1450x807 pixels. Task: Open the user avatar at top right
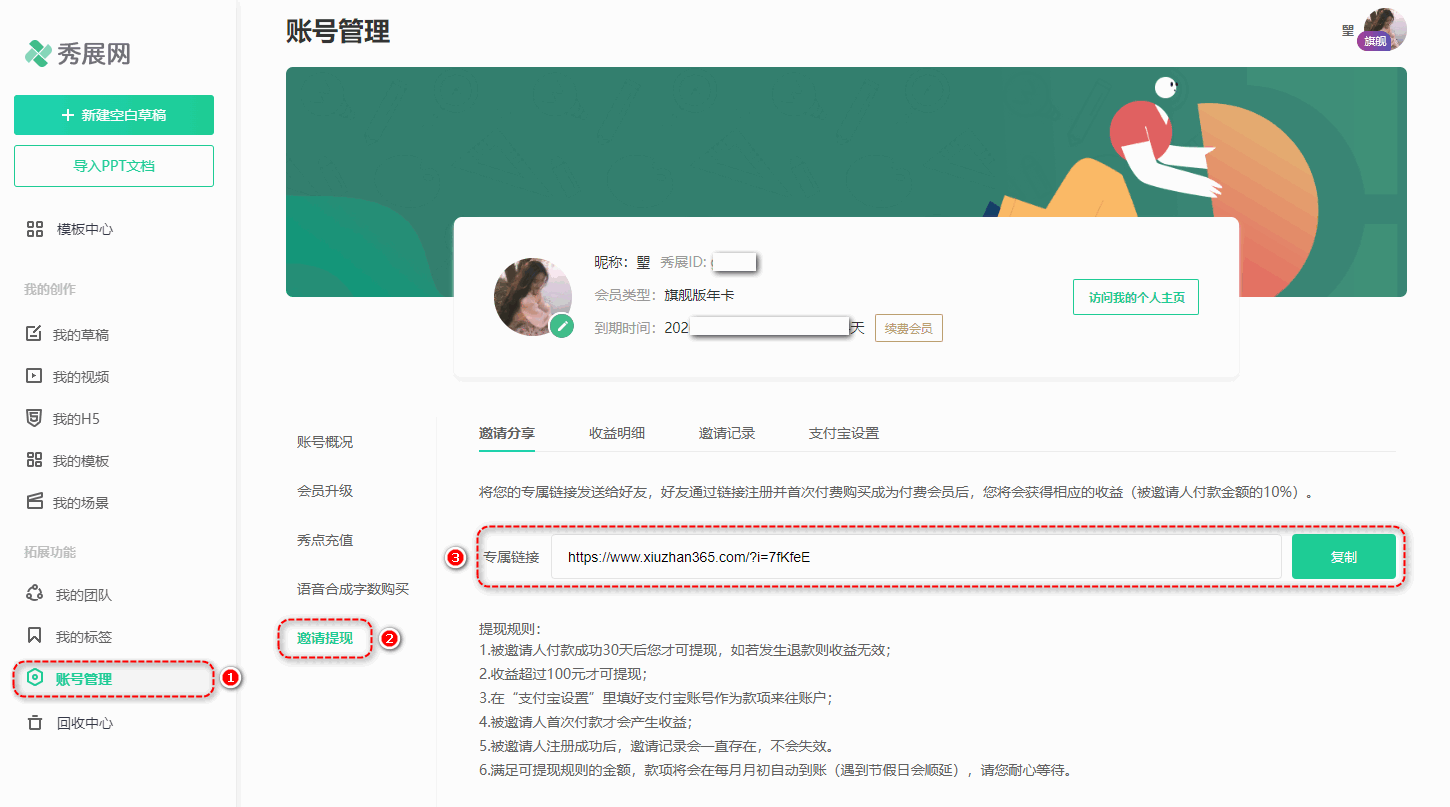[1385, 30]
